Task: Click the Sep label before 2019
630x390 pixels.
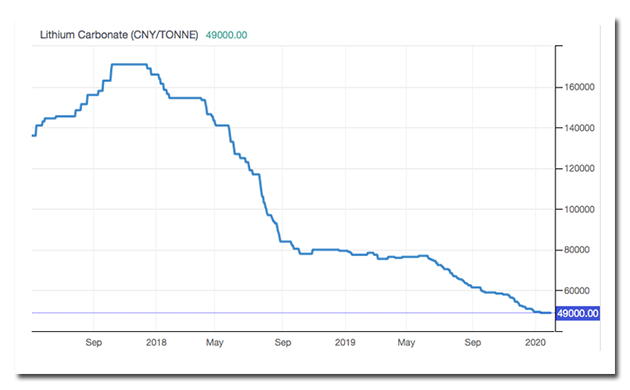Action: 283,342
